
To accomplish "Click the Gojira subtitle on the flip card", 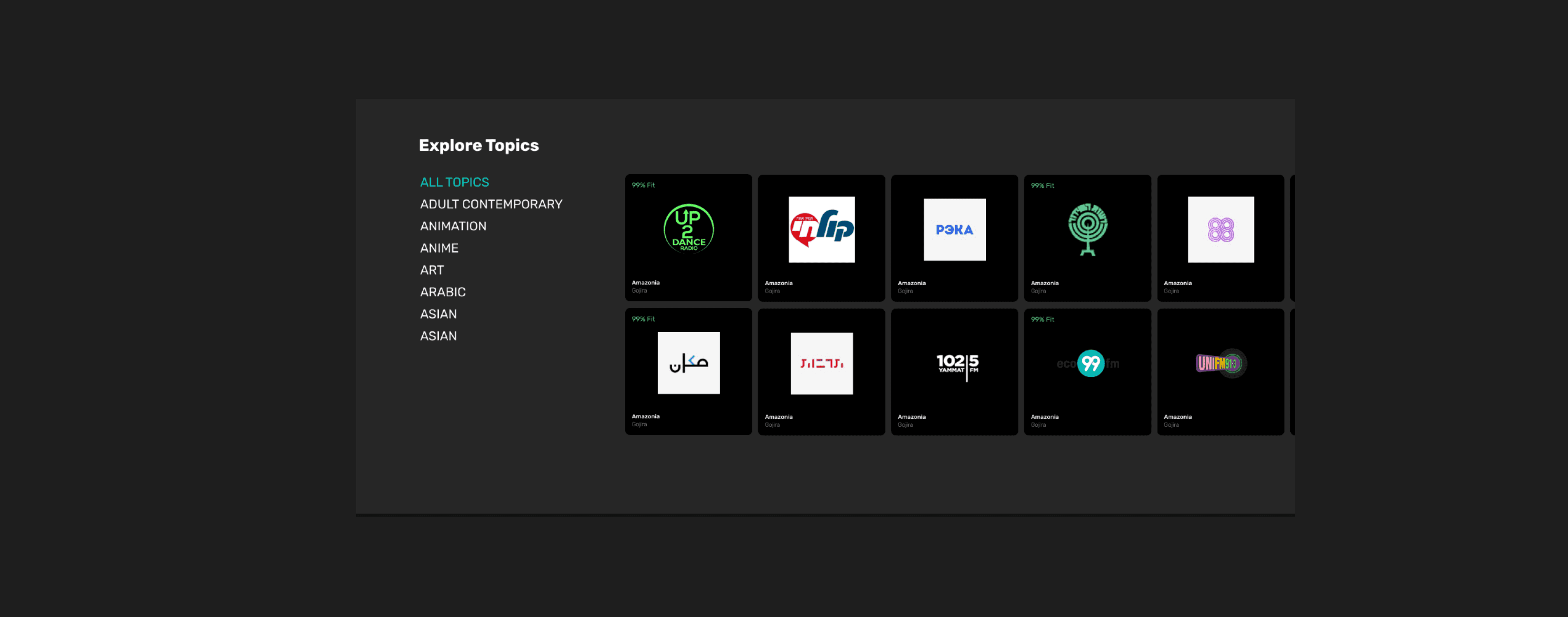I will click(x=772, y=291).
